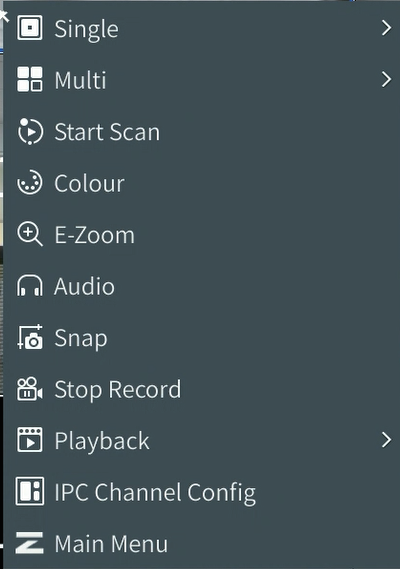Click the Playback film icon

pos(30,440)
